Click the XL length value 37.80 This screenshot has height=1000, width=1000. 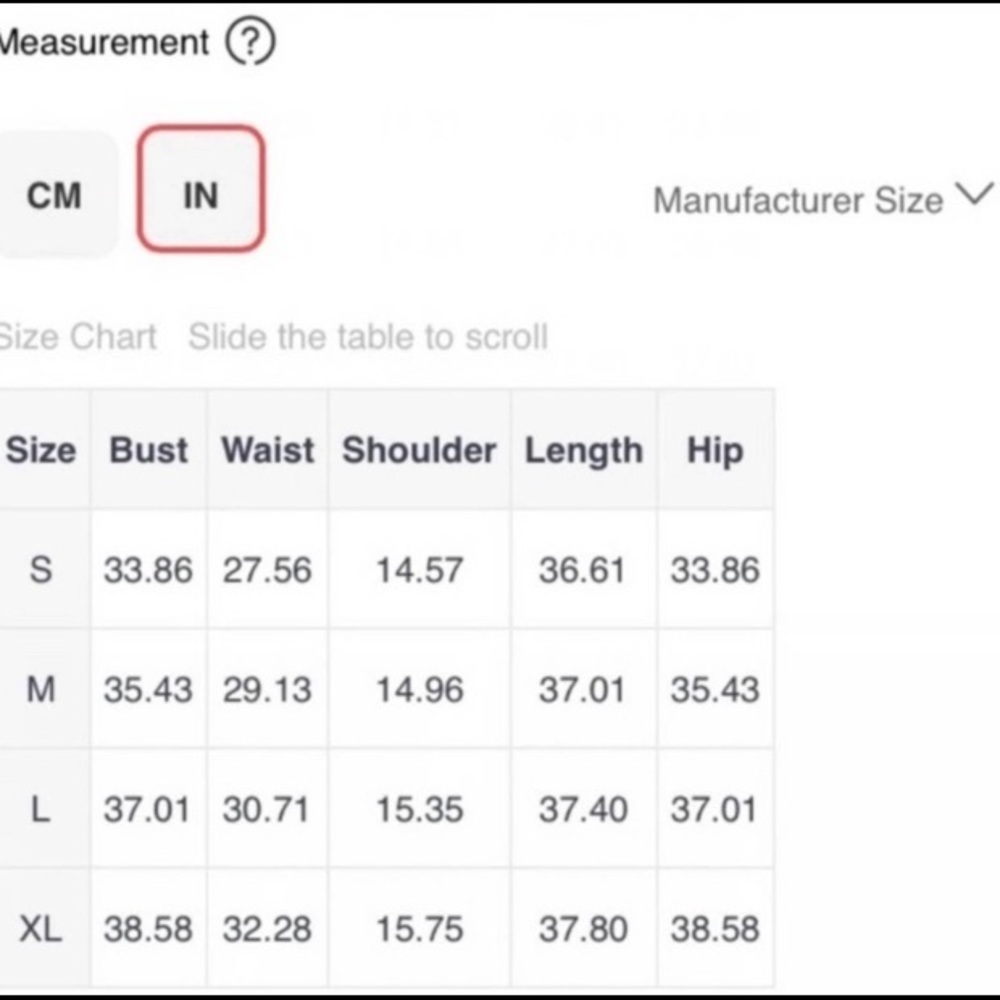(x=583, y=929)
